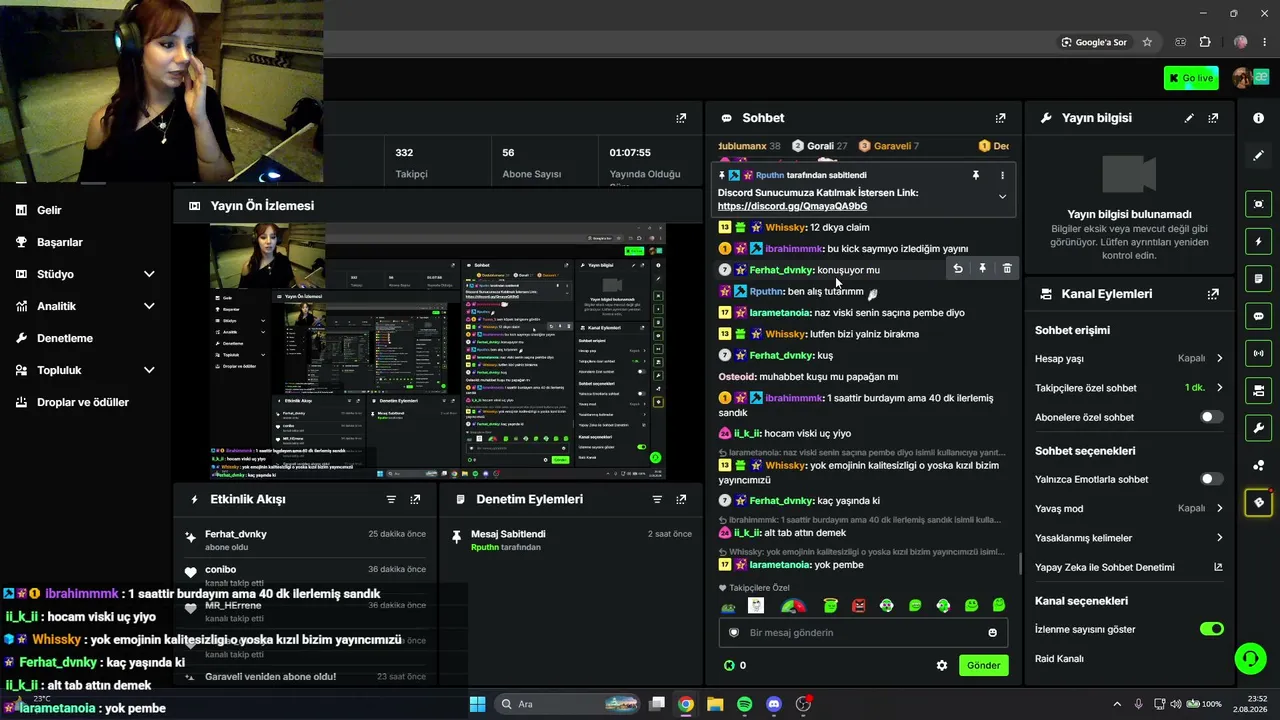Click the Mesaj Sabitlendi entry in Denetim Eylemleri
This screenshot has height=720, width=1280.
pos(571,540)
